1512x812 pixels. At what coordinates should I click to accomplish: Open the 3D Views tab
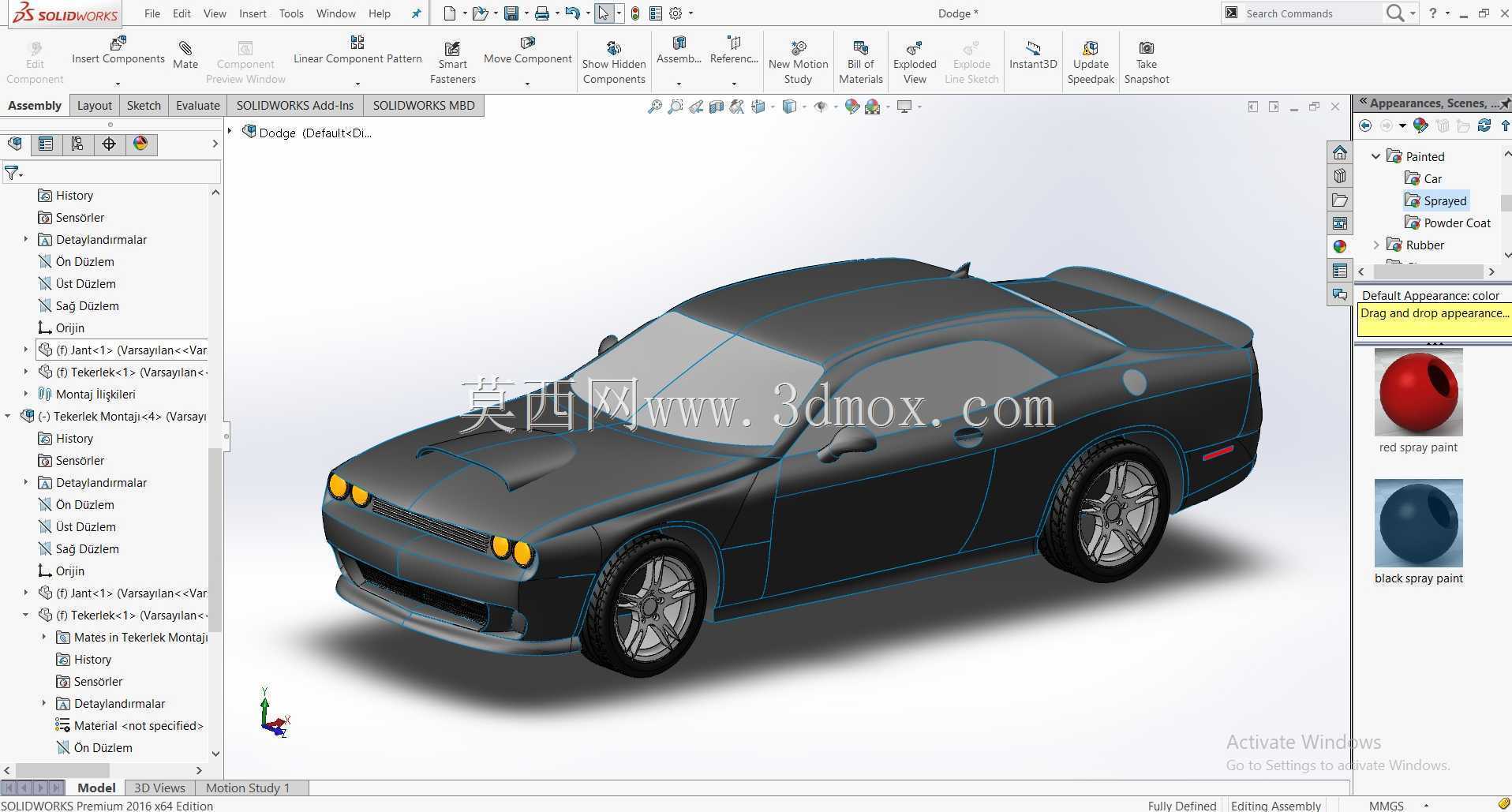click(x=159, y=788)
